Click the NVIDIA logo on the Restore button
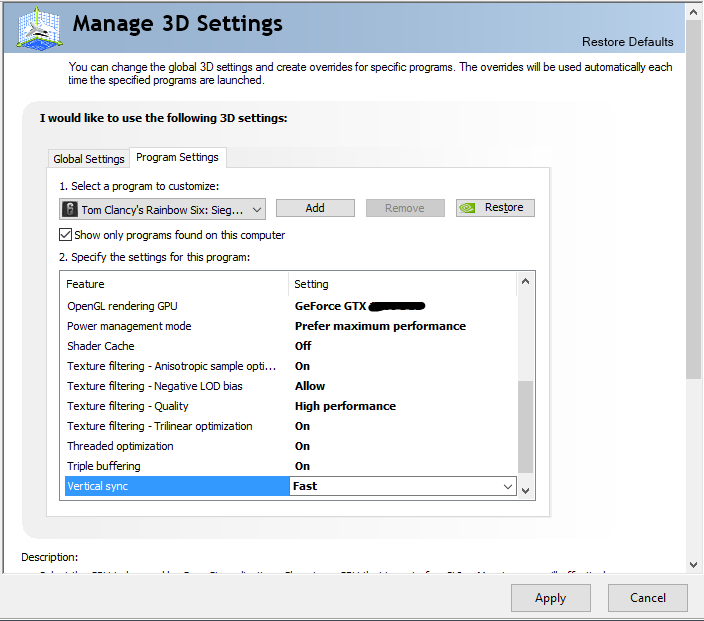The image size is (704, 621). (468, 208)
